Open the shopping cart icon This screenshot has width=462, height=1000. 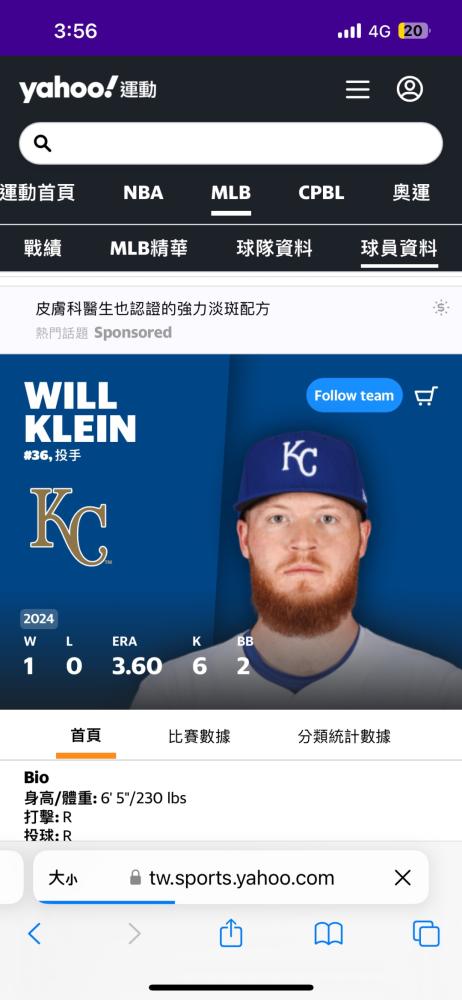coord(426,396)
